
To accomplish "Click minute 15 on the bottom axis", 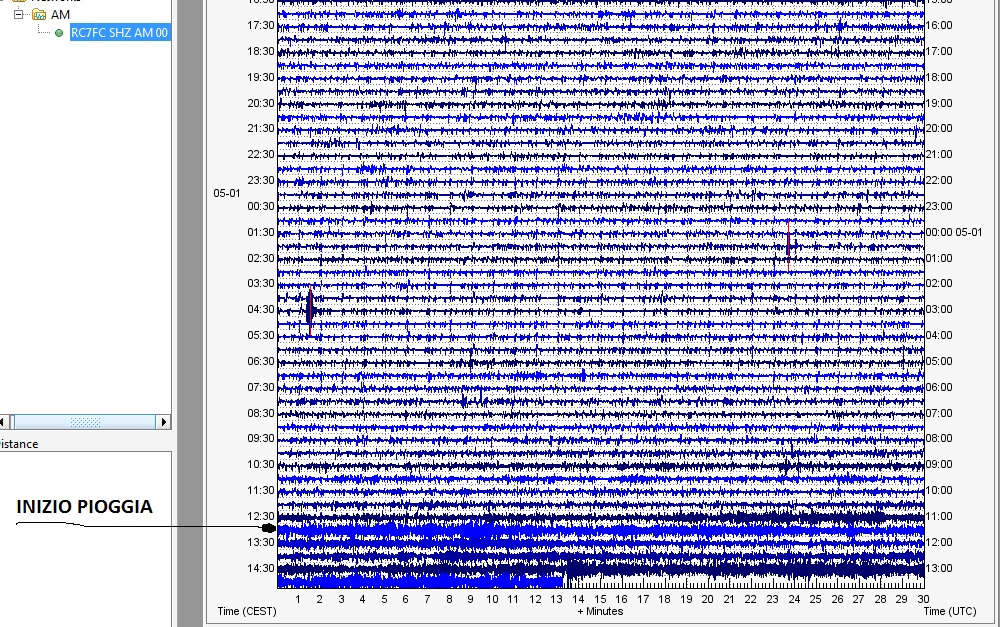I will (600, 599).
